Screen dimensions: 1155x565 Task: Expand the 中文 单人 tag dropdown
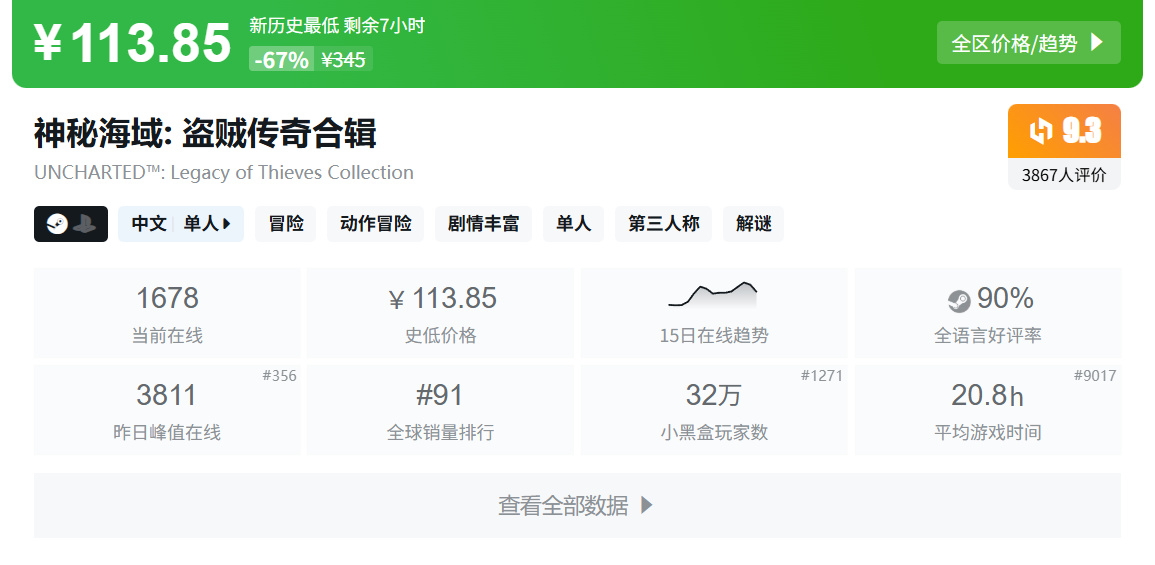180,224
